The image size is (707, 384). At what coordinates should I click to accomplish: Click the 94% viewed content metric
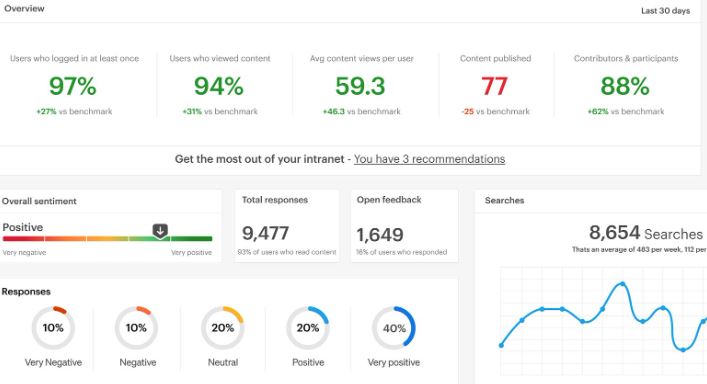[219, 86]
